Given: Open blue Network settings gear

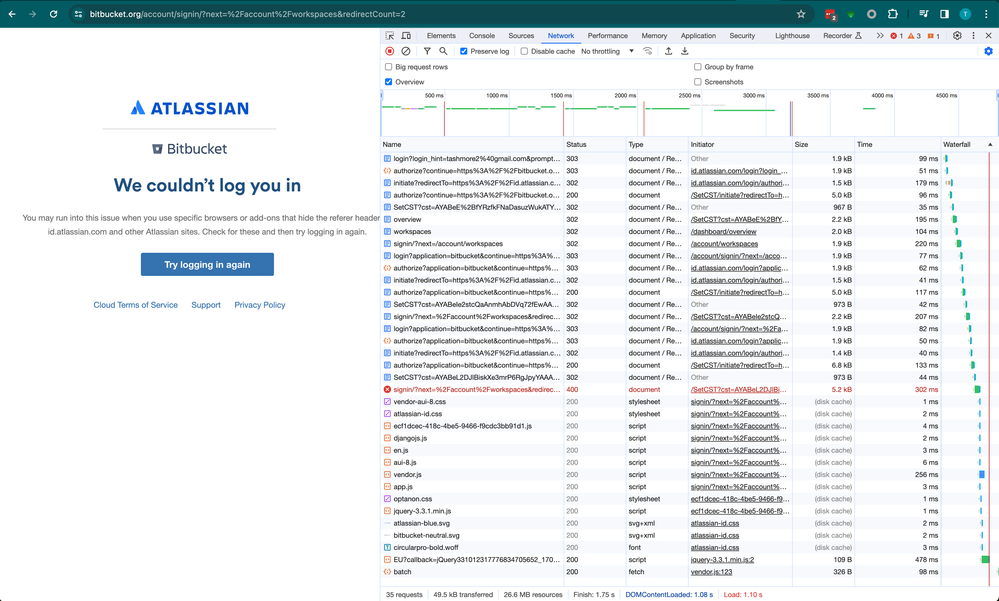Looking at the screenshot, I should click(988, 51).
